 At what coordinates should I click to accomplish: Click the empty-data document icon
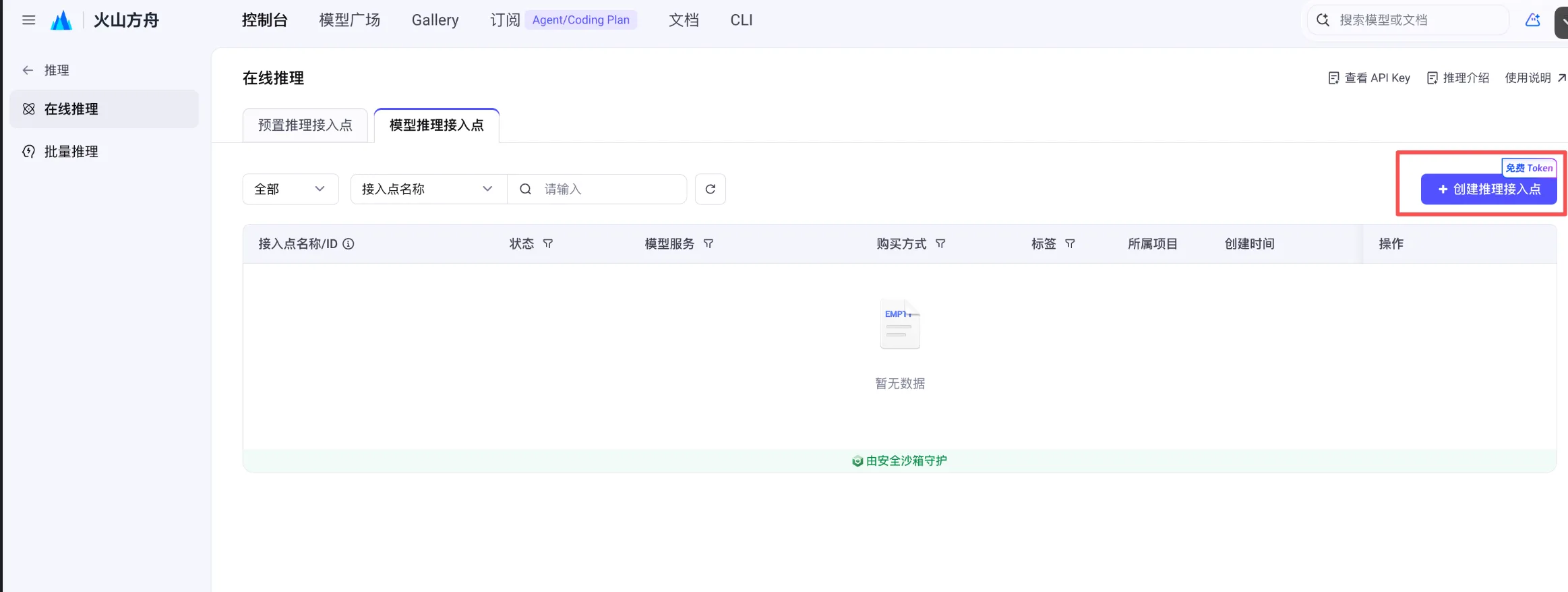tap(900, 324)
